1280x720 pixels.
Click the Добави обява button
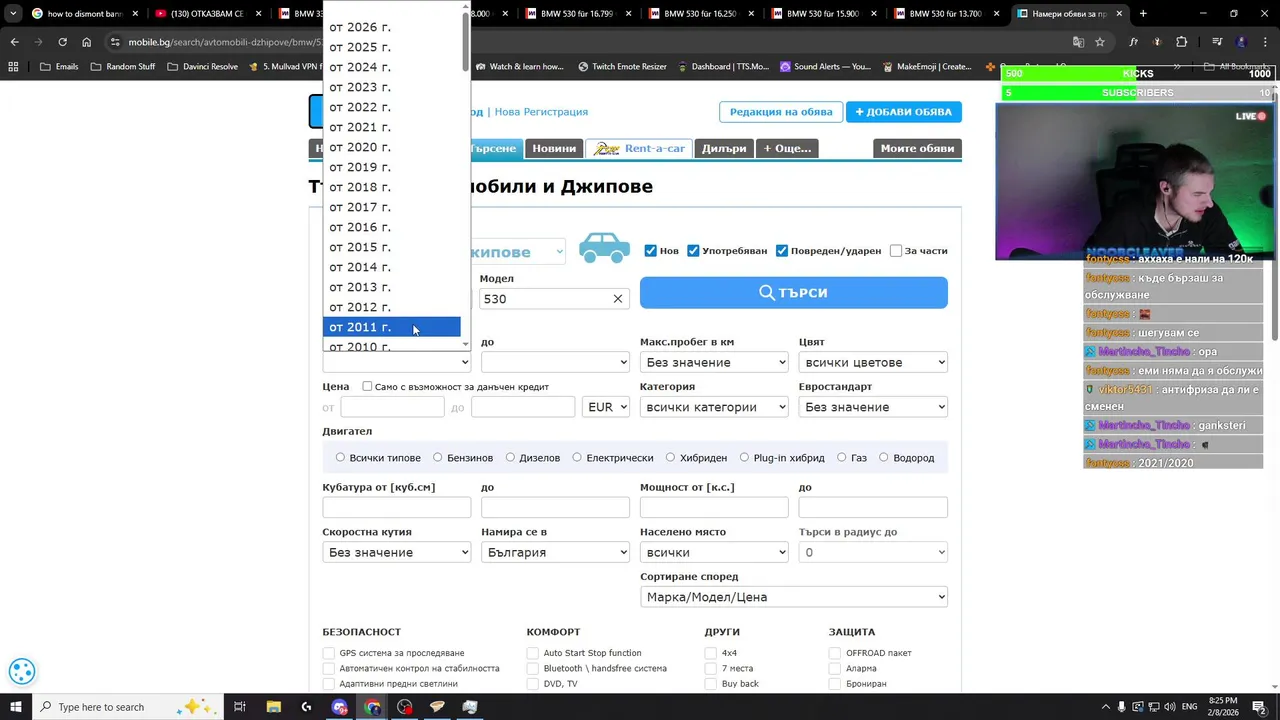[904, 112]
